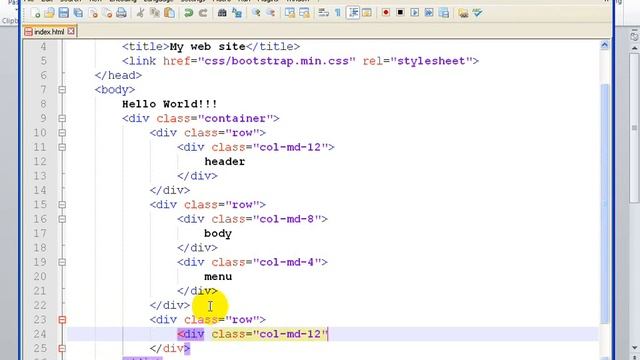Toggle synchronized vertical scrolling

coord(290,13)
